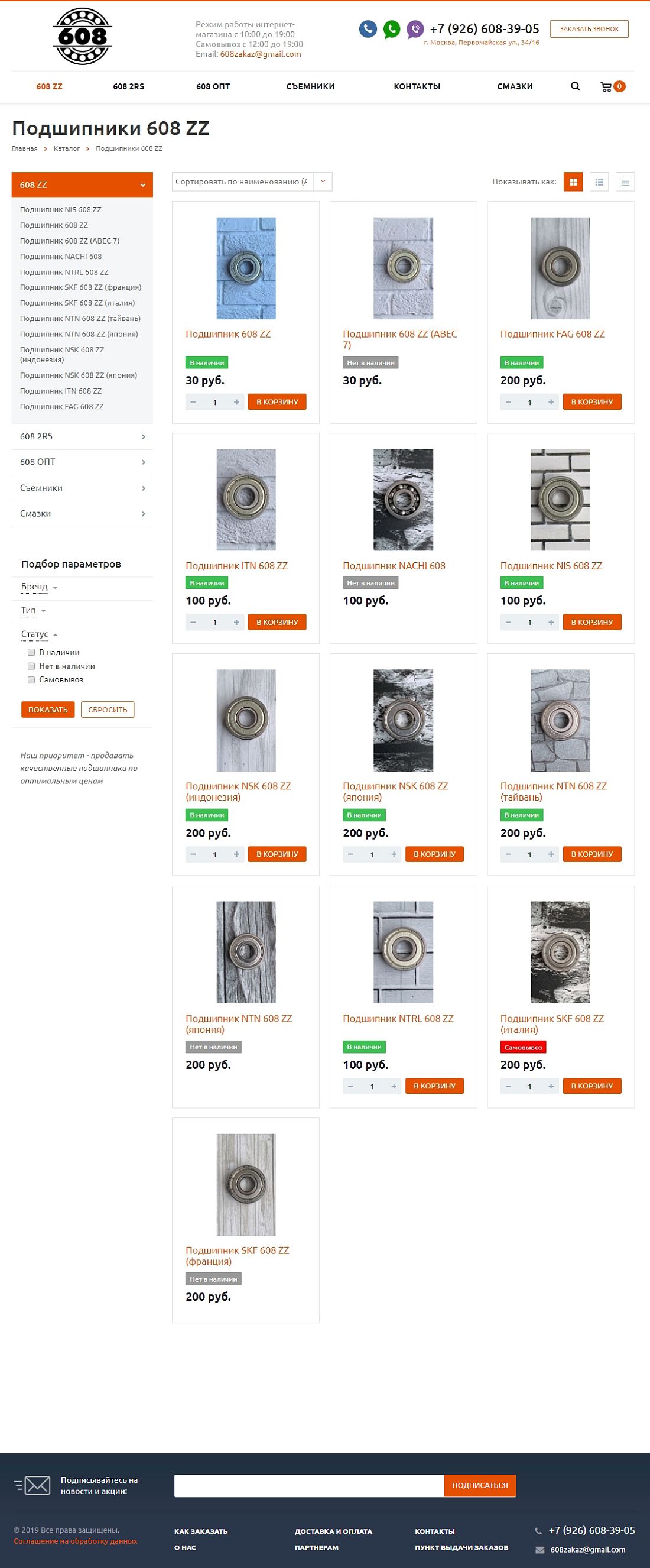Add Подшипник FAG 608 ZZ to cart
Image resolution: width=650 pixels, height=1568 pixels.
(x=591, y=401)
